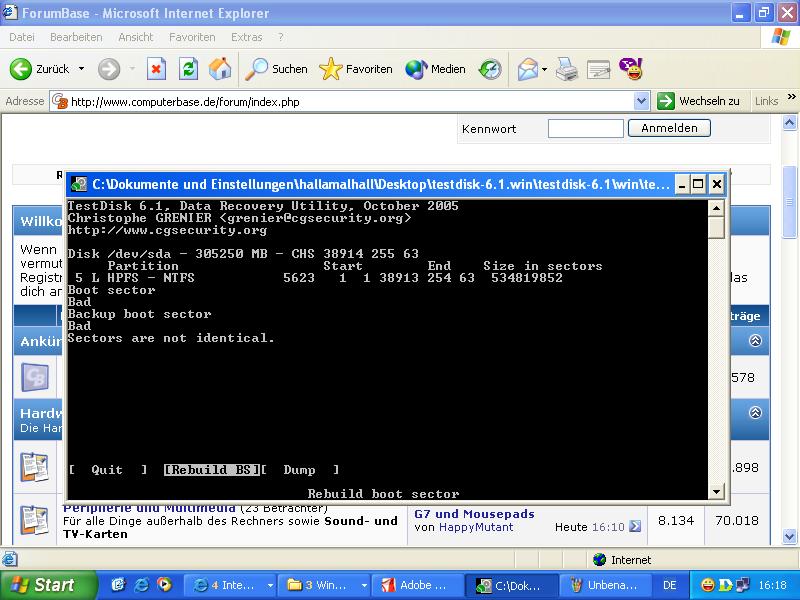Screen dimensions: 800x600
Task: Click TestDisk console scrollbar up arrow
Action: pos(716,208)
